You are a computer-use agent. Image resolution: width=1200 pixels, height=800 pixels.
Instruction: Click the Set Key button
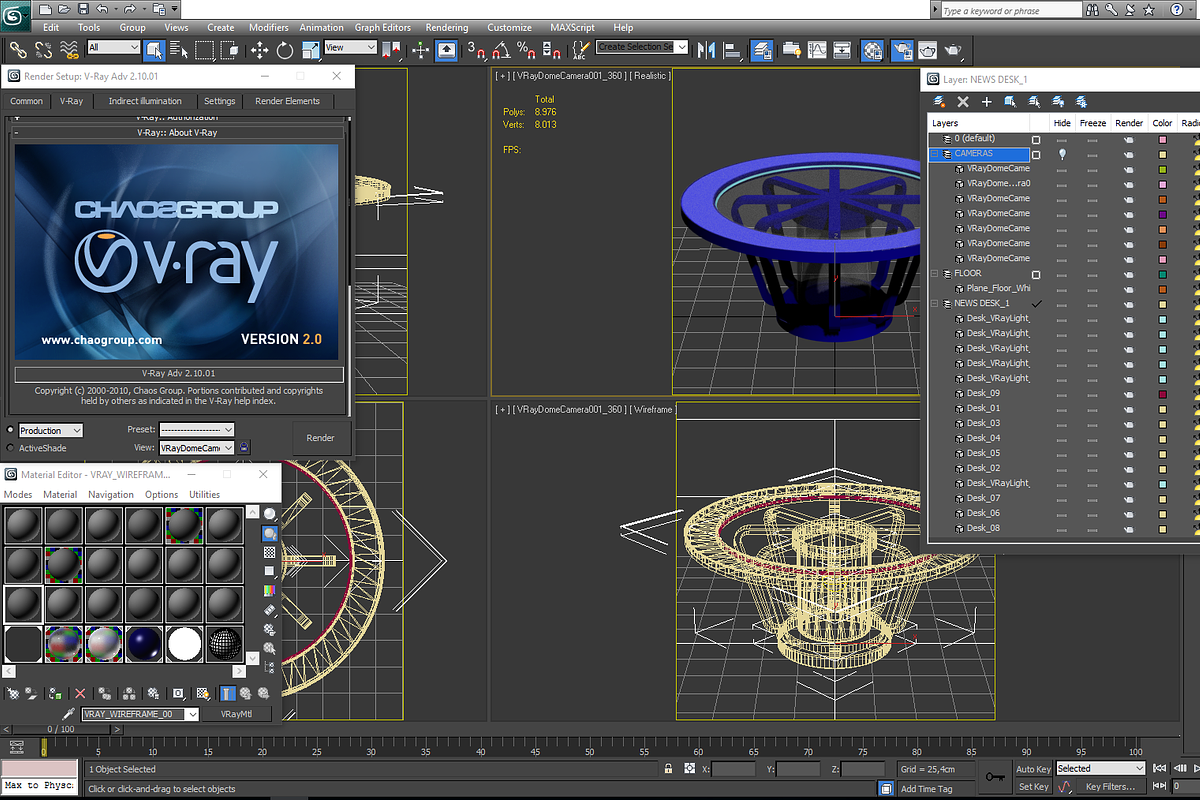(x=1033, y=787)
